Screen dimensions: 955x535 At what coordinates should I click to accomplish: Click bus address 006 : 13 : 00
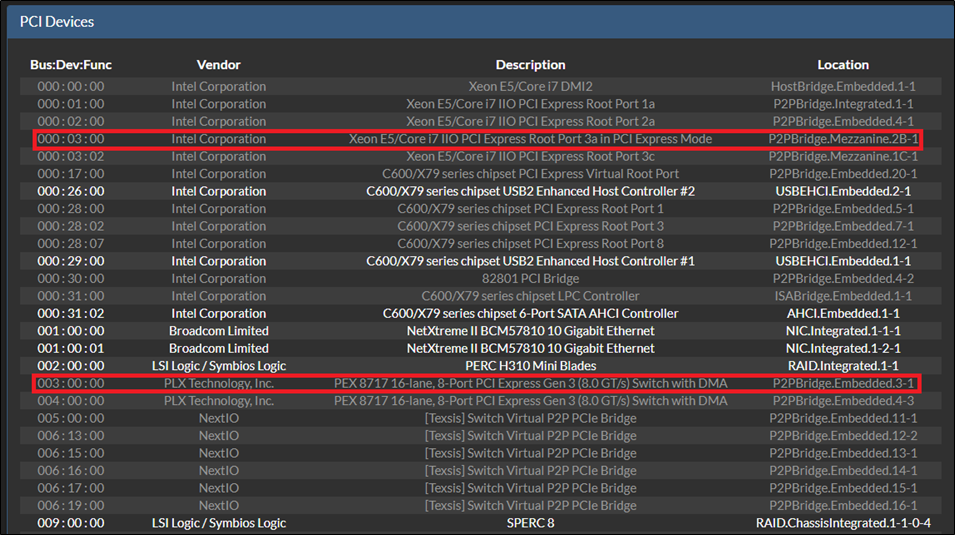71,436
